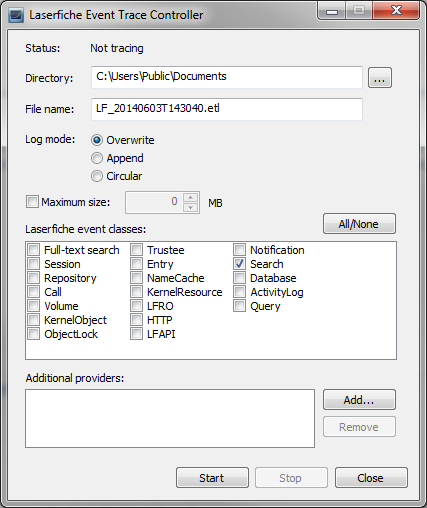Check the NameCache event class
Image resolution: width=427 pixels, height=508 pixels.
pyautogui.click(x=136, y=277)
